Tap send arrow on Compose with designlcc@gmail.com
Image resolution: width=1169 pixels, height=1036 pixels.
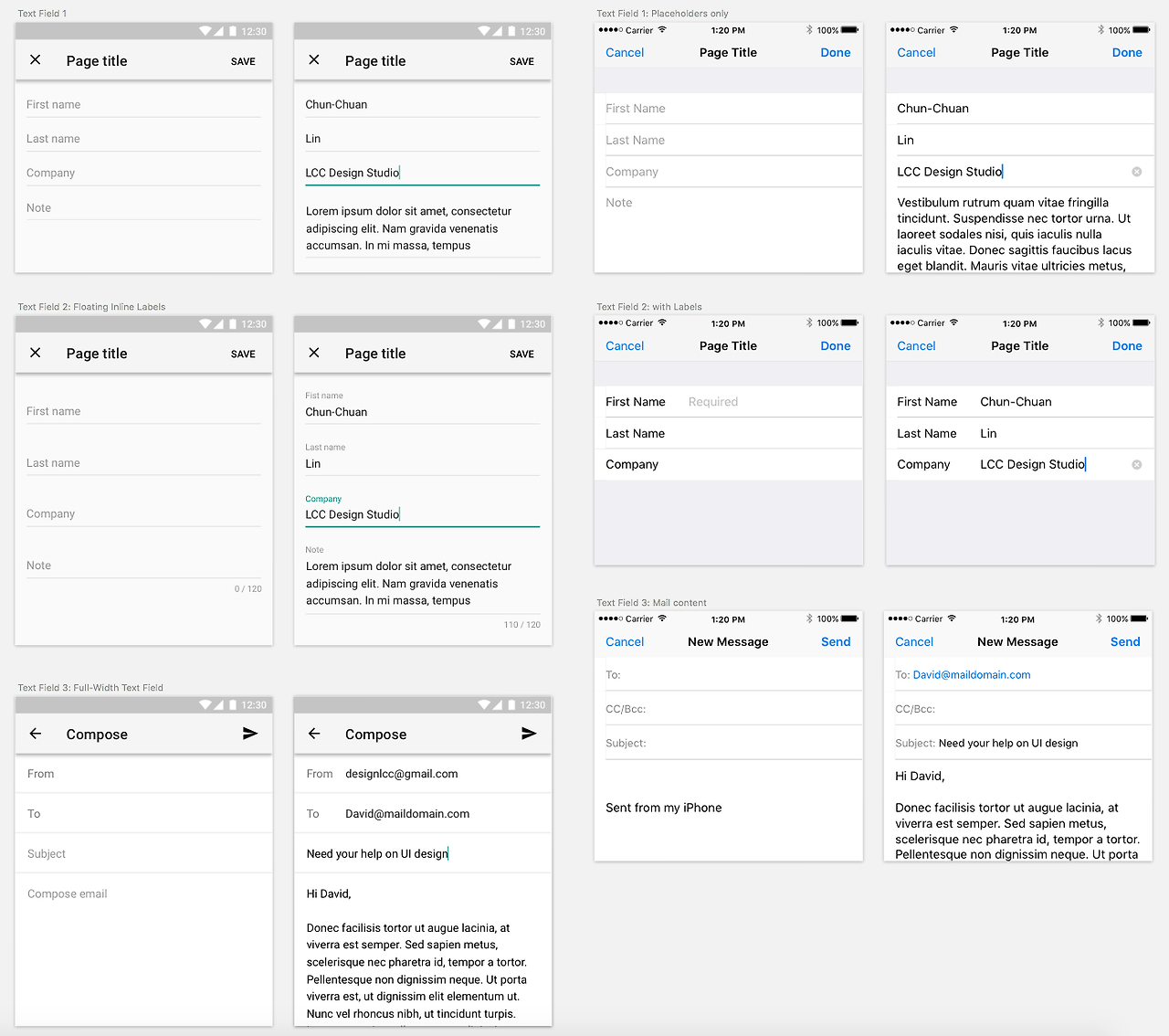(529, 734)
